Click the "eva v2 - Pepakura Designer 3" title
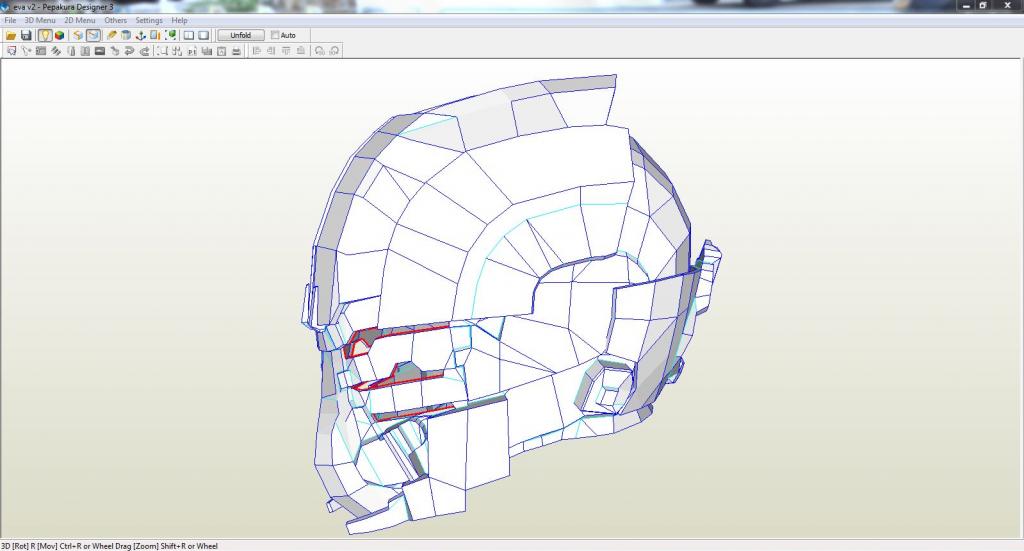The width and height of the screenshot is (1024, 551). [63, 7]
